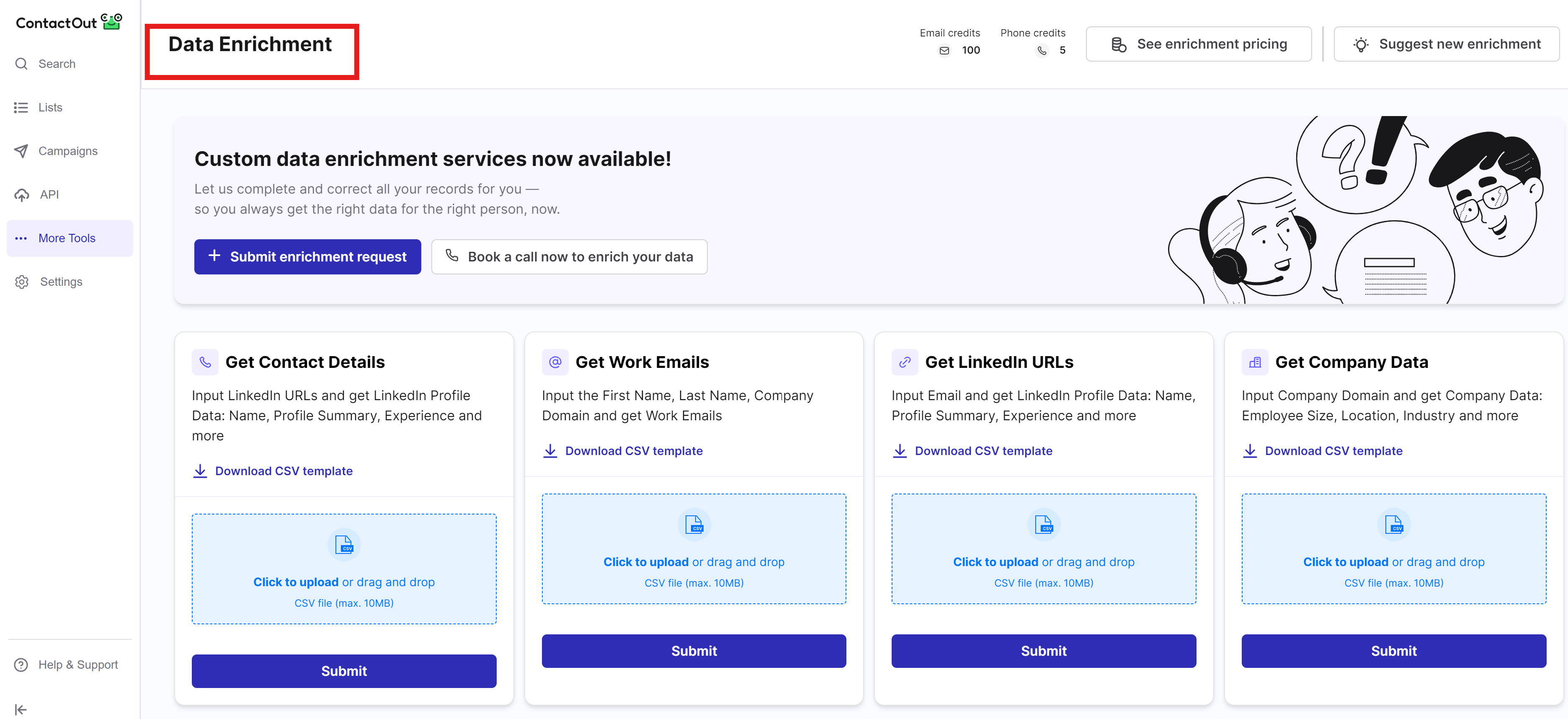
Task: Click the email credits envelope icon
Action: [x=944, y=51]
